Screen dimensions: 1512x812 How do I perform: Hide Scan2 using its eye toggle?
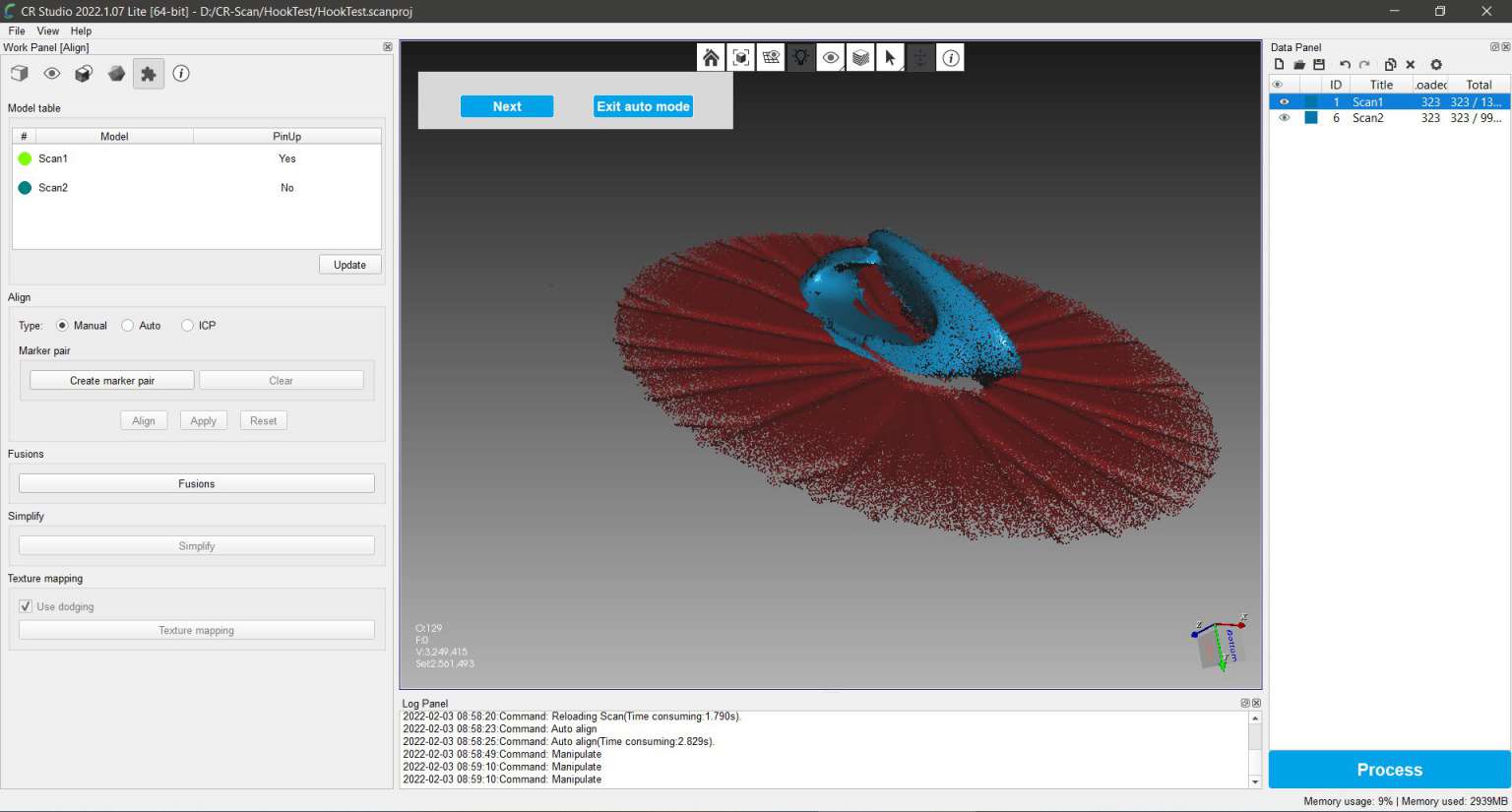point(1285,117)
